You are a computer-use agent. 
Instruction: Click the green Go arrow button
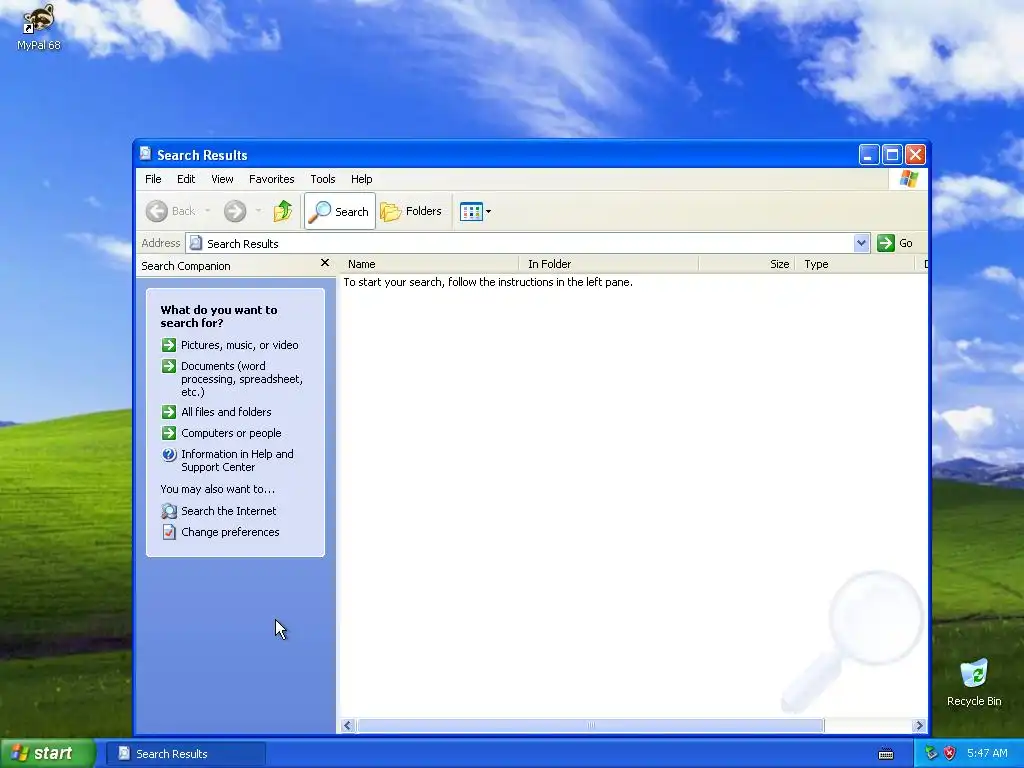[x=886, y=243]
